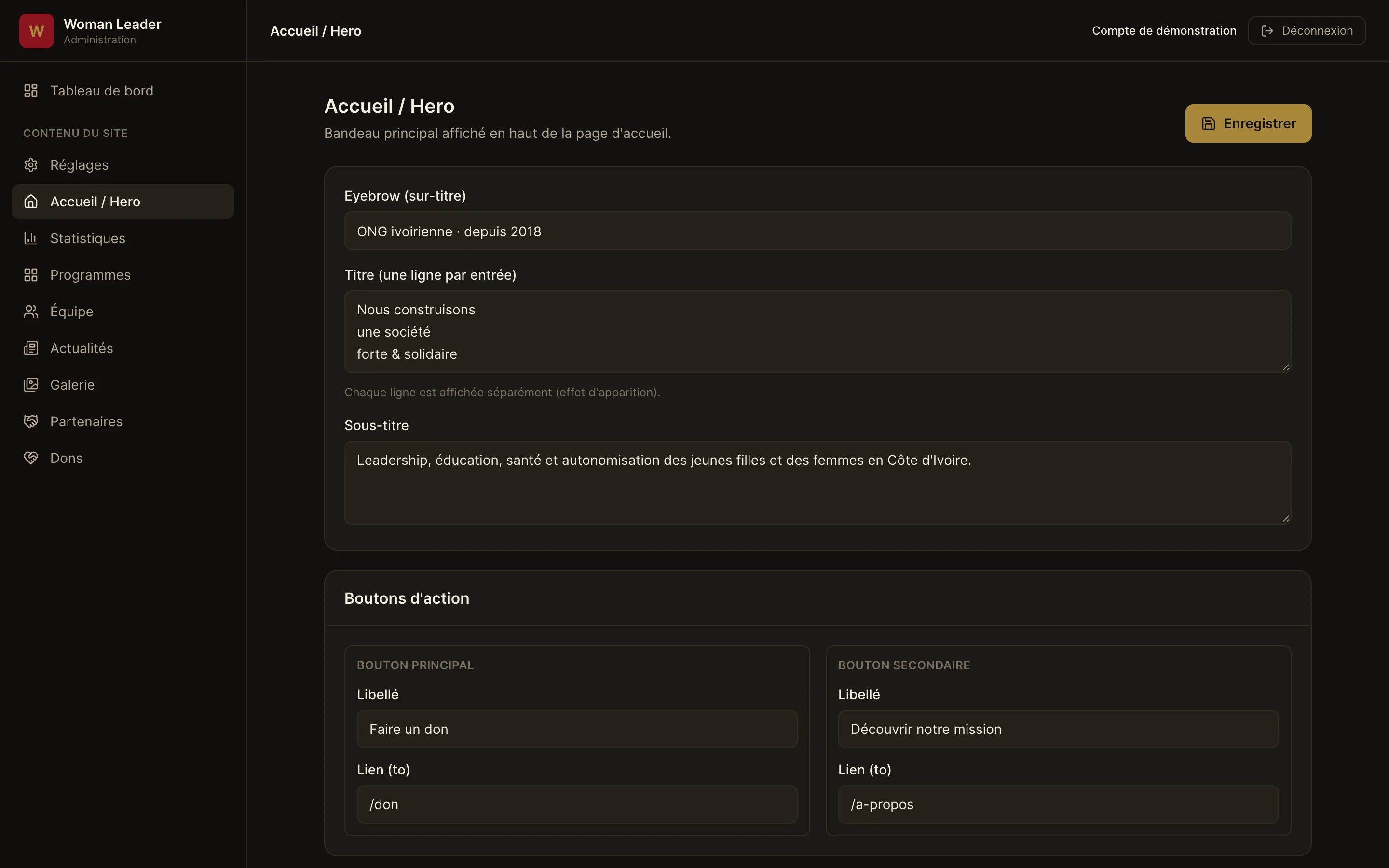This screenshot has width=1389, height=868.
Task: Open the Réglages menu item
Action: (123, 165)
